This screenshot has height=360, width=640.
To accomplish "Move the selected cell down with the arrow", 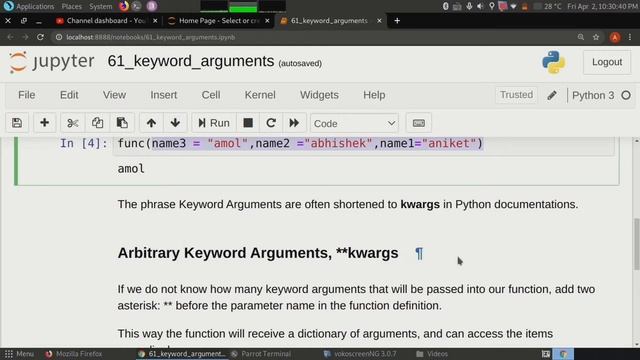I will (x=175, y=123).
